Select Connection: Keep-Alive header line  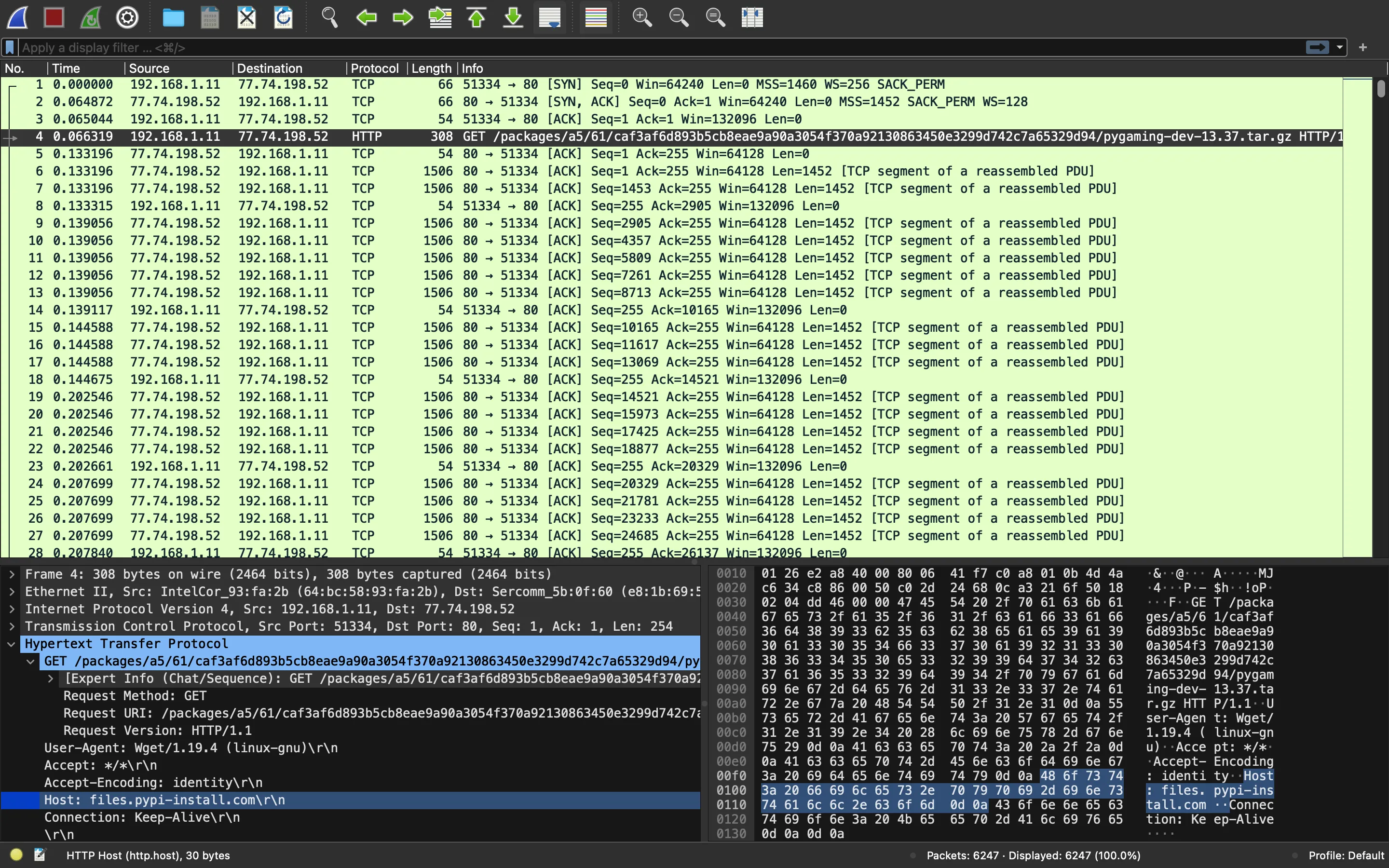142,817
